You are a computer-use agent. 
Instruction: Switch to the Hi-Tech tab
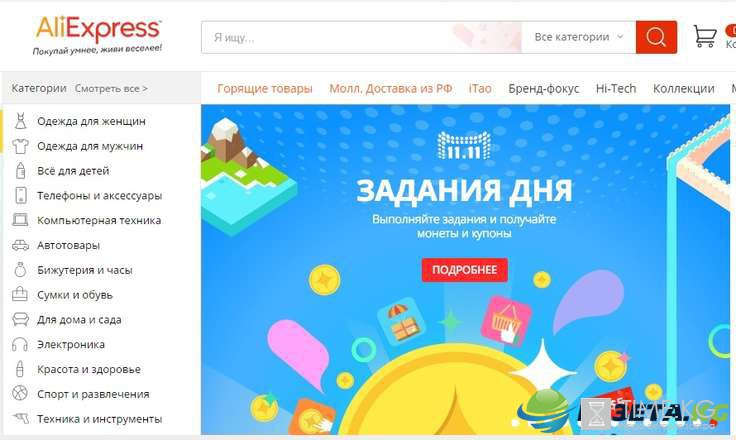616,88
